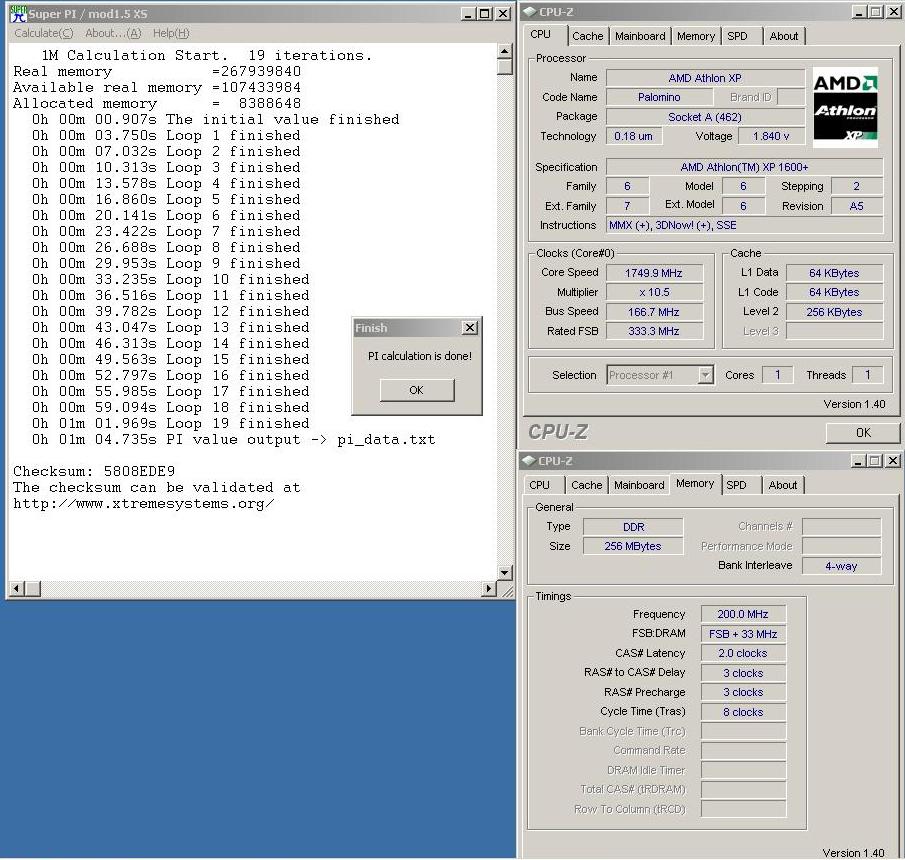Click the Bus Speed 166.7 MHz field

[654, 312]
